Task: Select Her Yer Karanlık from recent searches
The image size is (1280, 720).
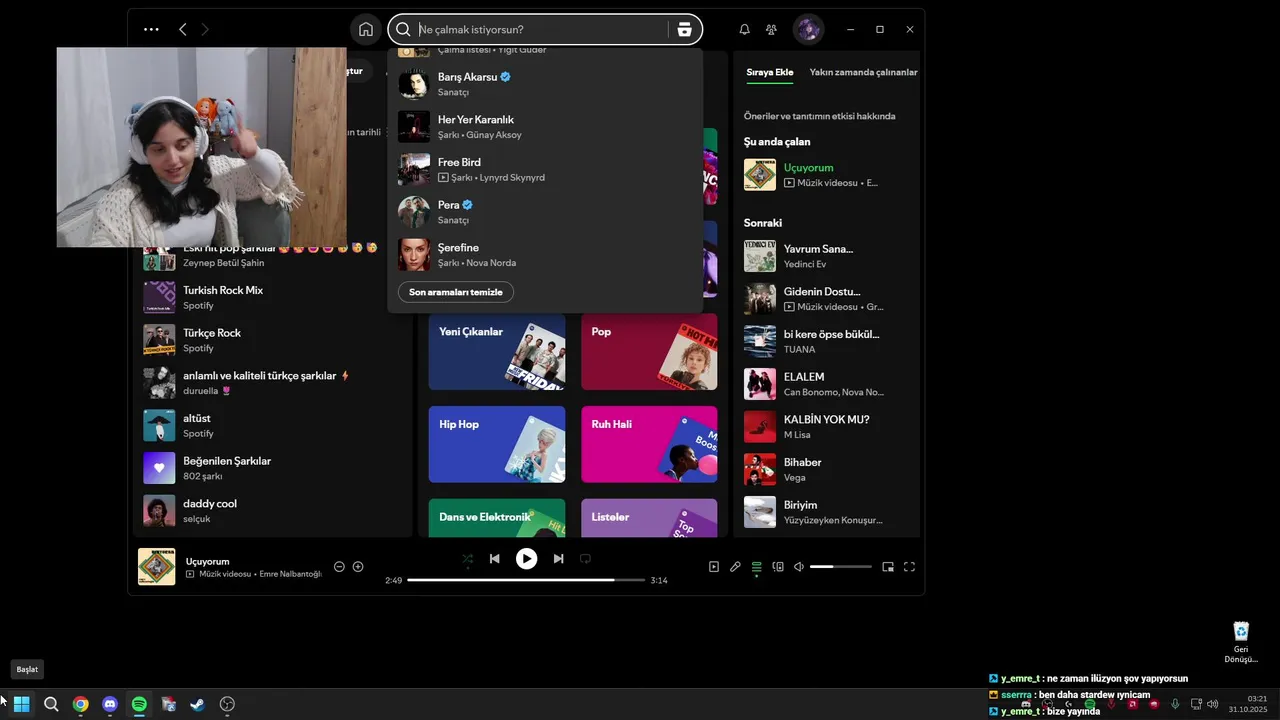Action: [x=545, y=127]
